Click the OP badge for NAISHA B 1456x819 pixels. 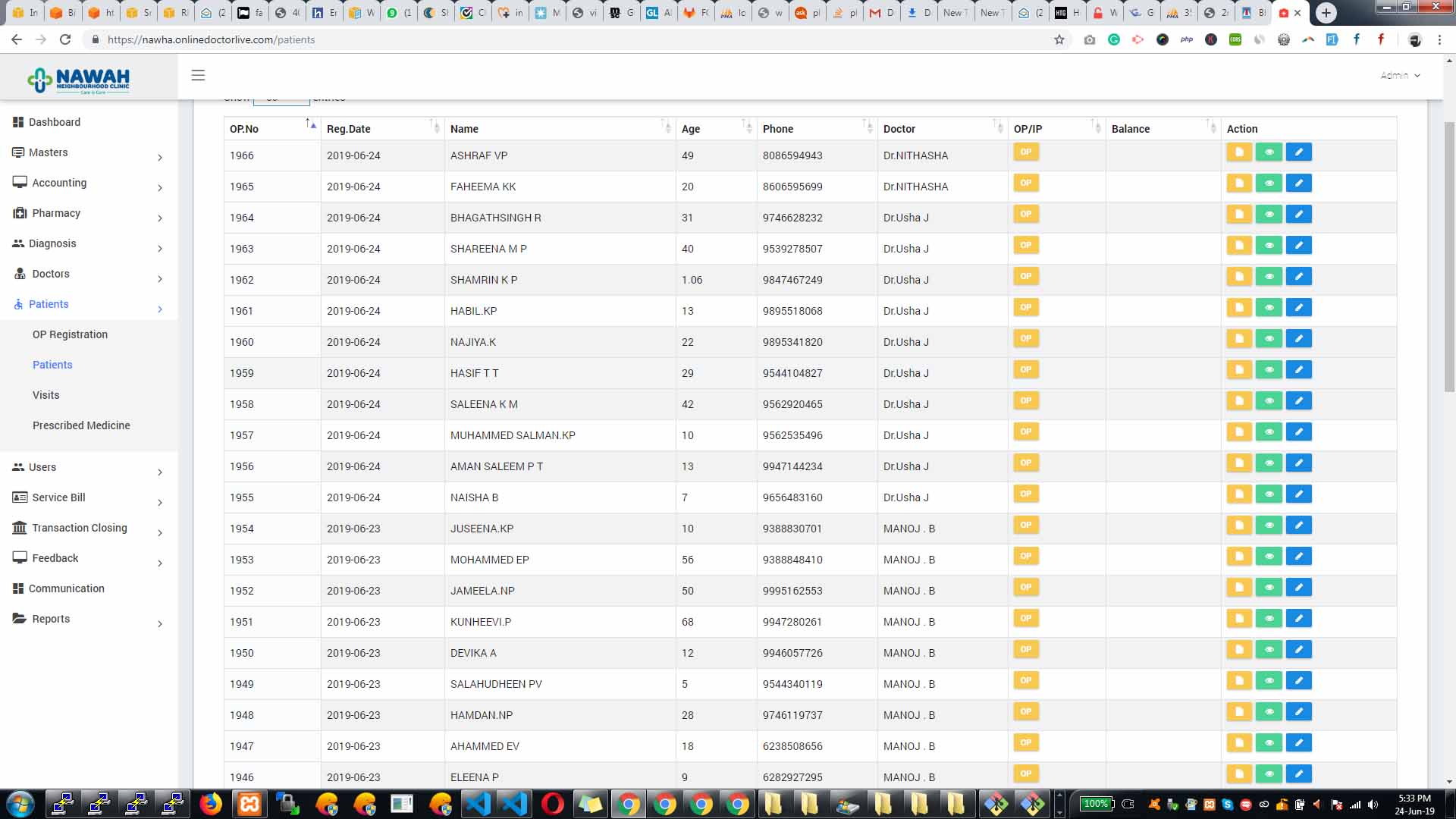[x=1026, y=494]
